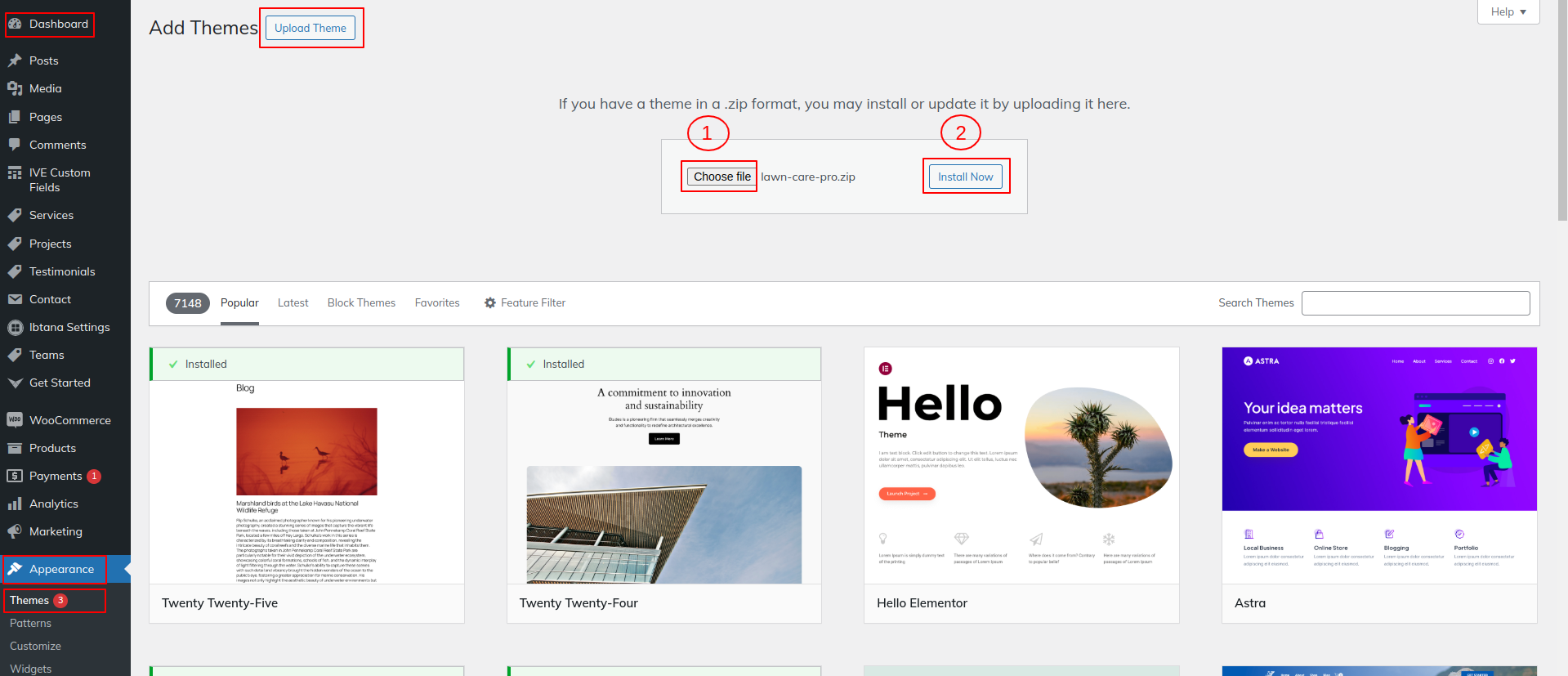The height and width of the screenshot is (676, 1568).
Task: Click the Dashboard gauge icon in sidebar
Action: 15,25
